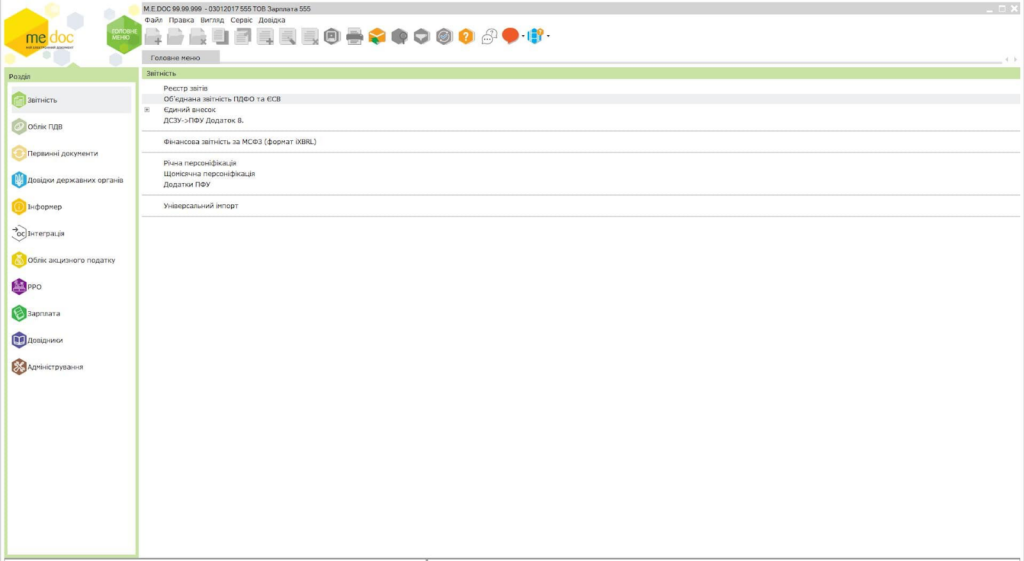The width and height of the screenshot is (1024, 561).
Task: Click the orange speech bubble icon
Action: (x=510, y=36)
